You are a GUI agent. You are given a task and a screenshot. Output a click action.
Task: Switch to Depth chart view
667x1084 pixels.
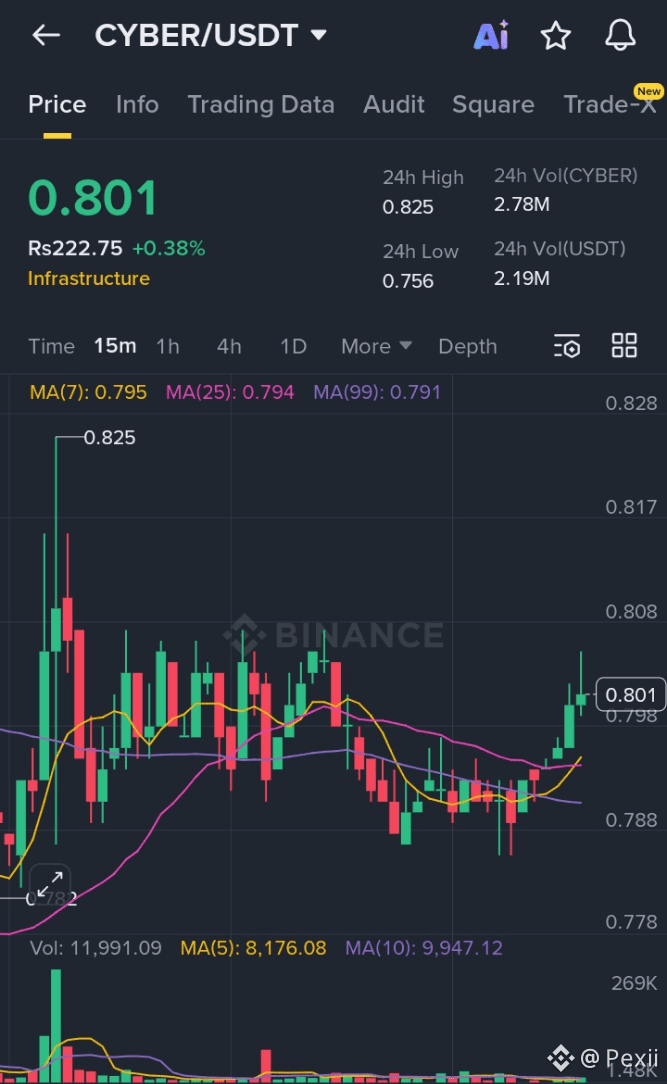coord(467,346)
